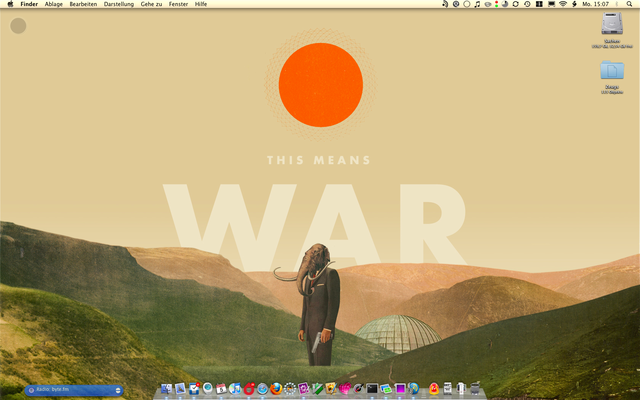The image size is (640, 400).
Task: Click the pie-chart menu bar icon
Action: click(505, 4)
